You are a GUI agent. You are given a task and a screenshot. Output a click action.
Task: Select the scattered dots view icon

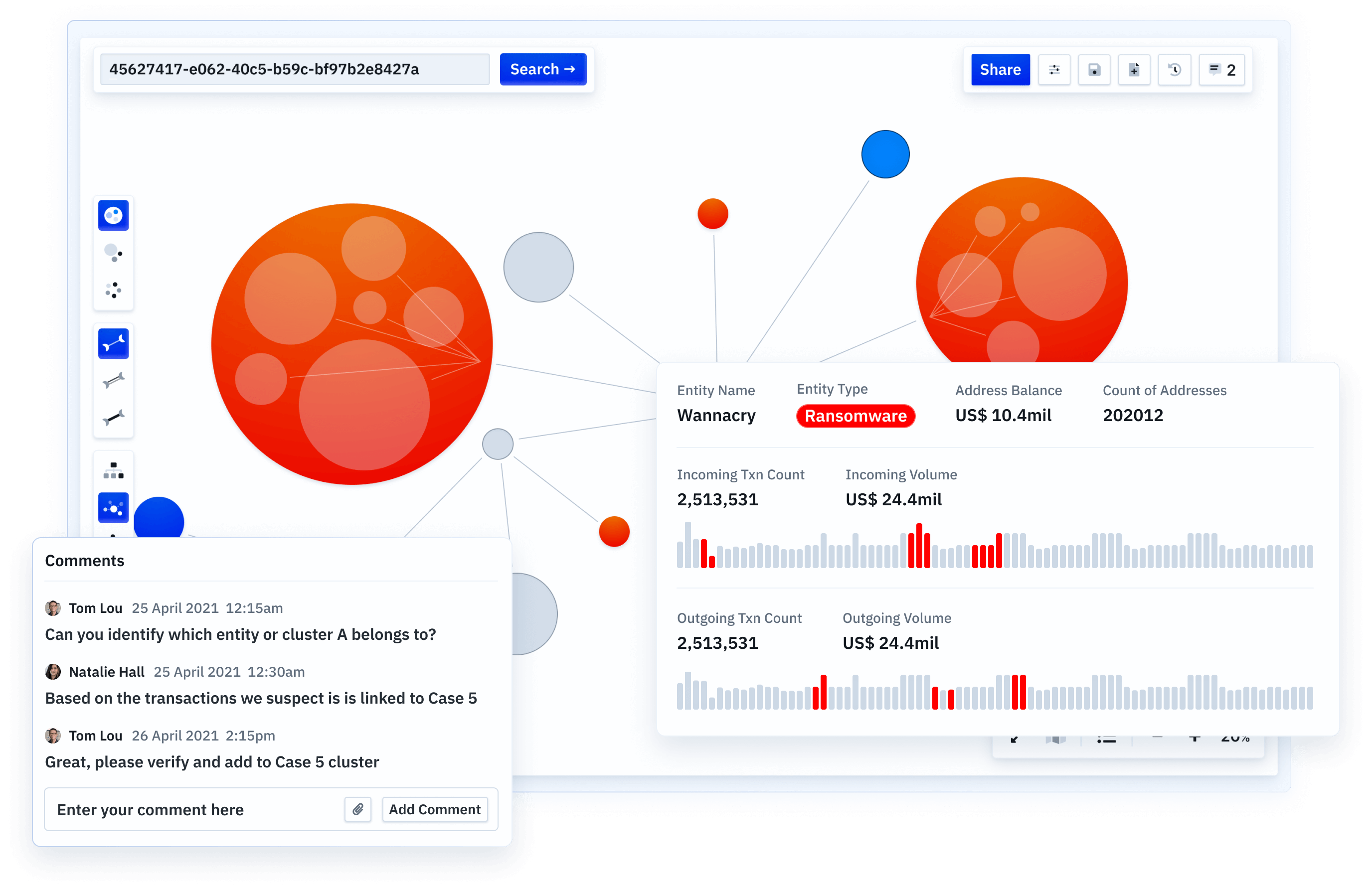[113, 290]
